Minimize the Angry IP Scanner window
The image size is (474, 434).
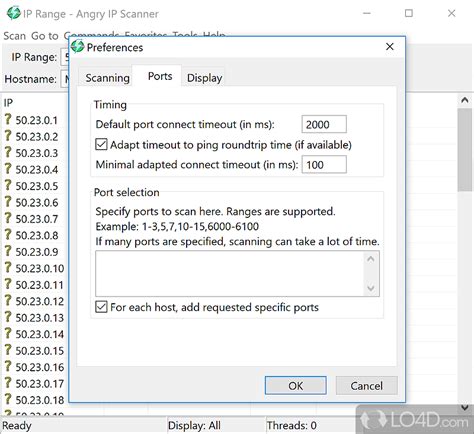(x=367, y=13)
